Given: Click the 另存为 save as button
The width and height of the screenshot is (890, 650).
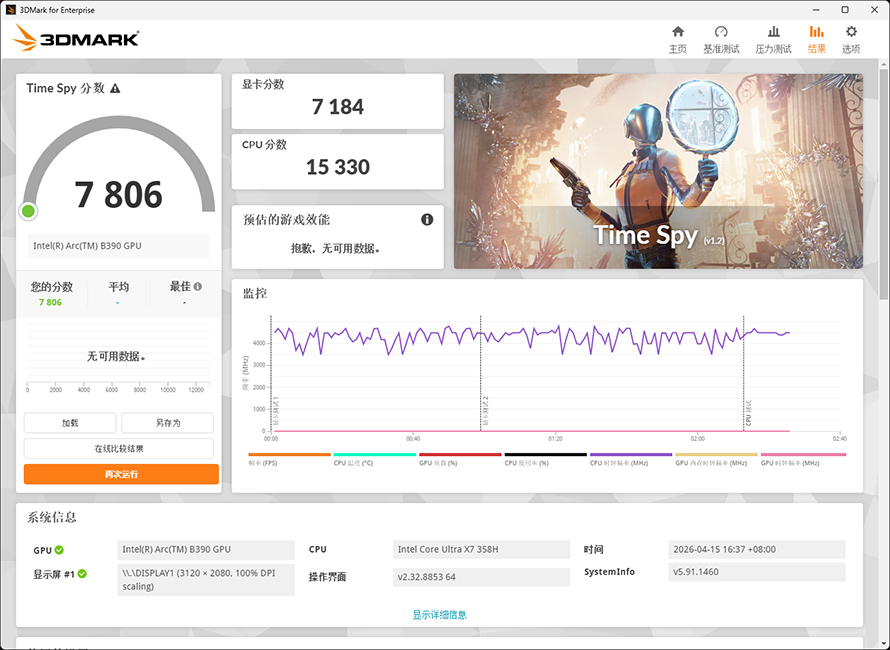Looking at the screenshot, I should tap(167, 423).
